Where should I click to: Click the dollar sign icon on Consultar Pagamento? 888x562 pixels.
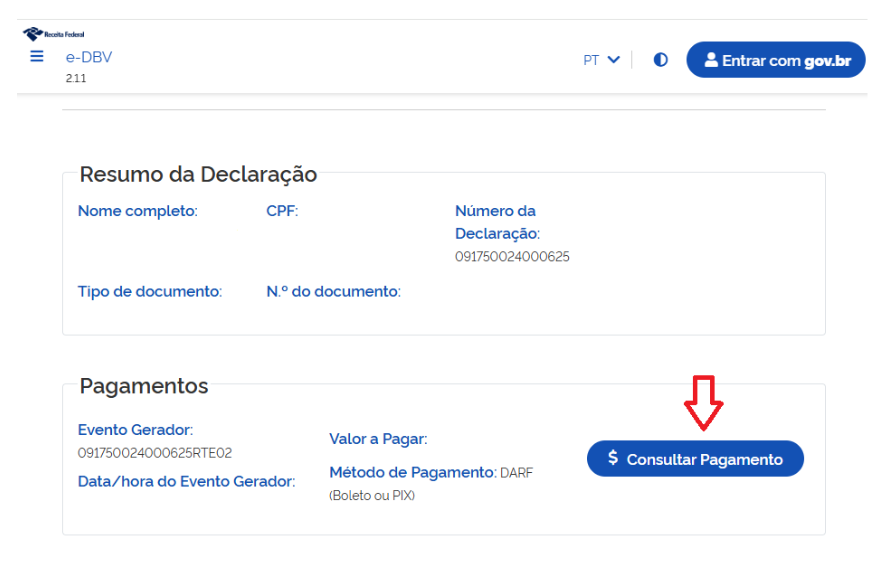coord(613,458)
